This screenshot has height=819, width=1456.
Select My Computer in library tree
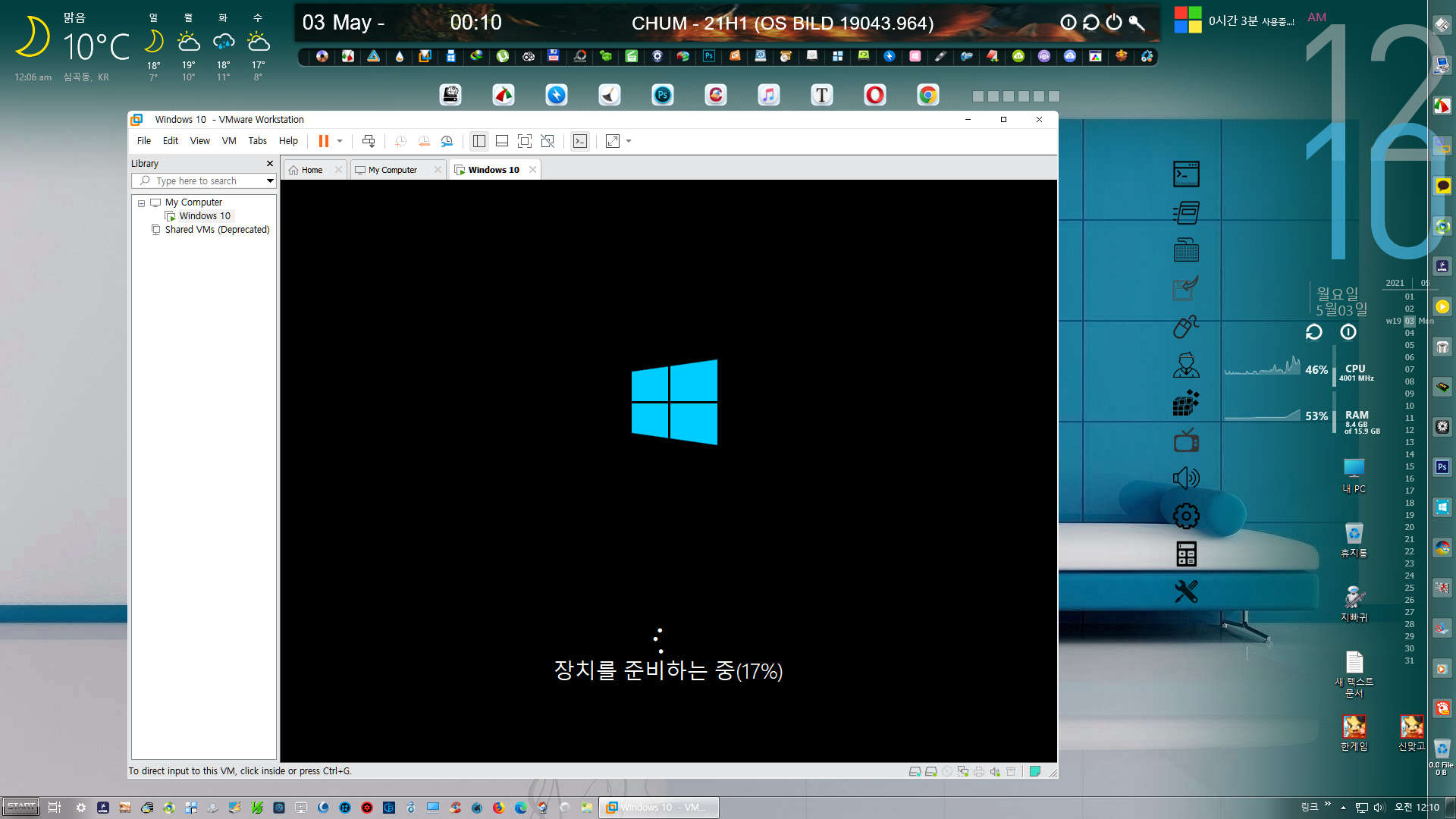tap(193, 202)
